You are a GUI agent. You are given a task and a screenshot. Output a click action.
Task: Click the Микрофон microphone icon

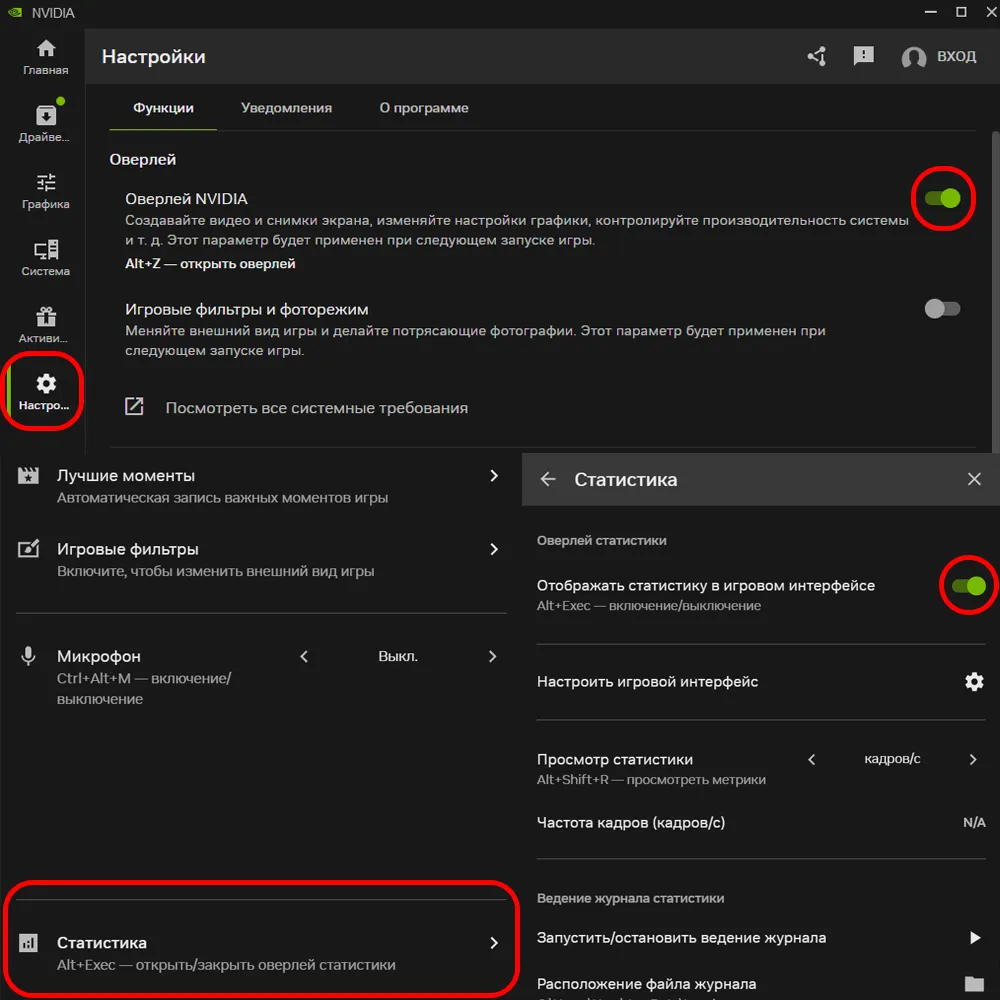[28, 656]
